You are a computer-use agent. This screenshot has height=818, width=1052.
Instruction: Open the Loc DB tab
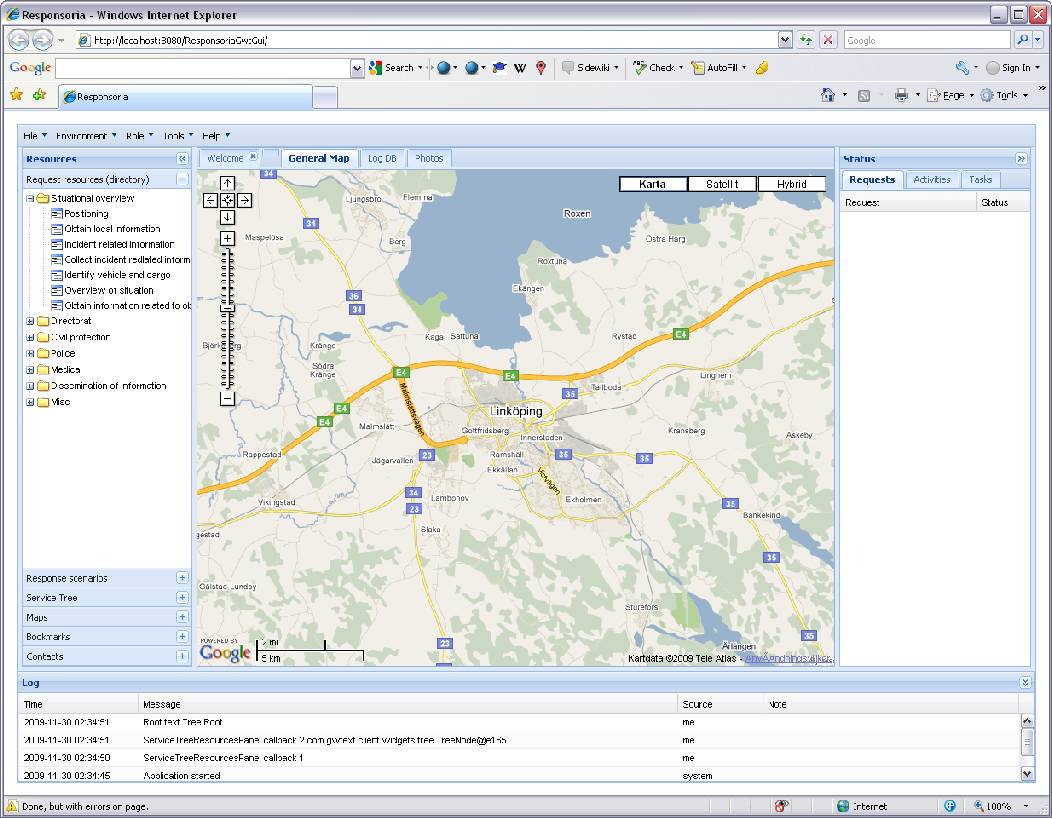[382, 158]
